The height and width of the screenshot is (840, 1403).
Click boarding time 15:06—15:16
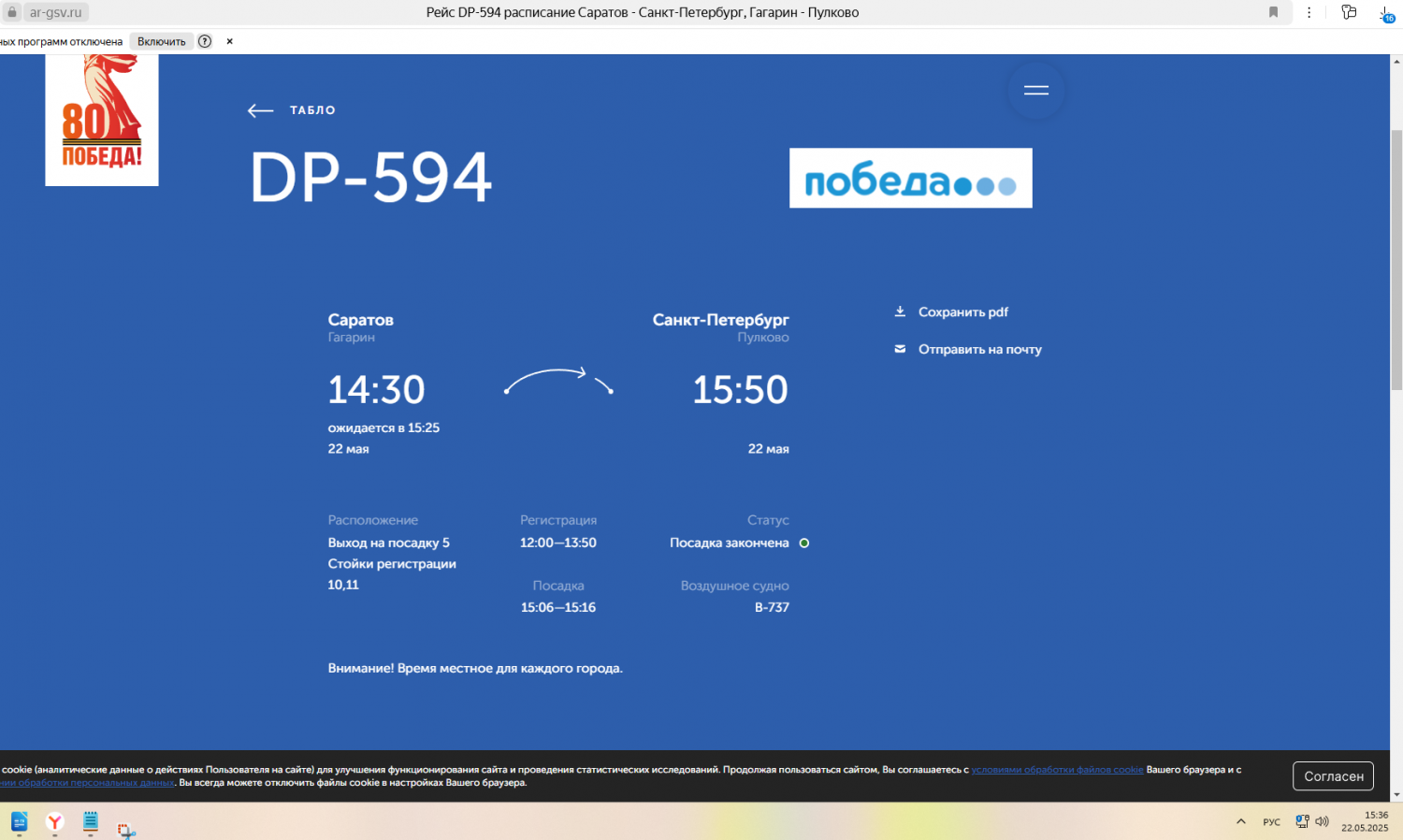click(x=558, y=607)
